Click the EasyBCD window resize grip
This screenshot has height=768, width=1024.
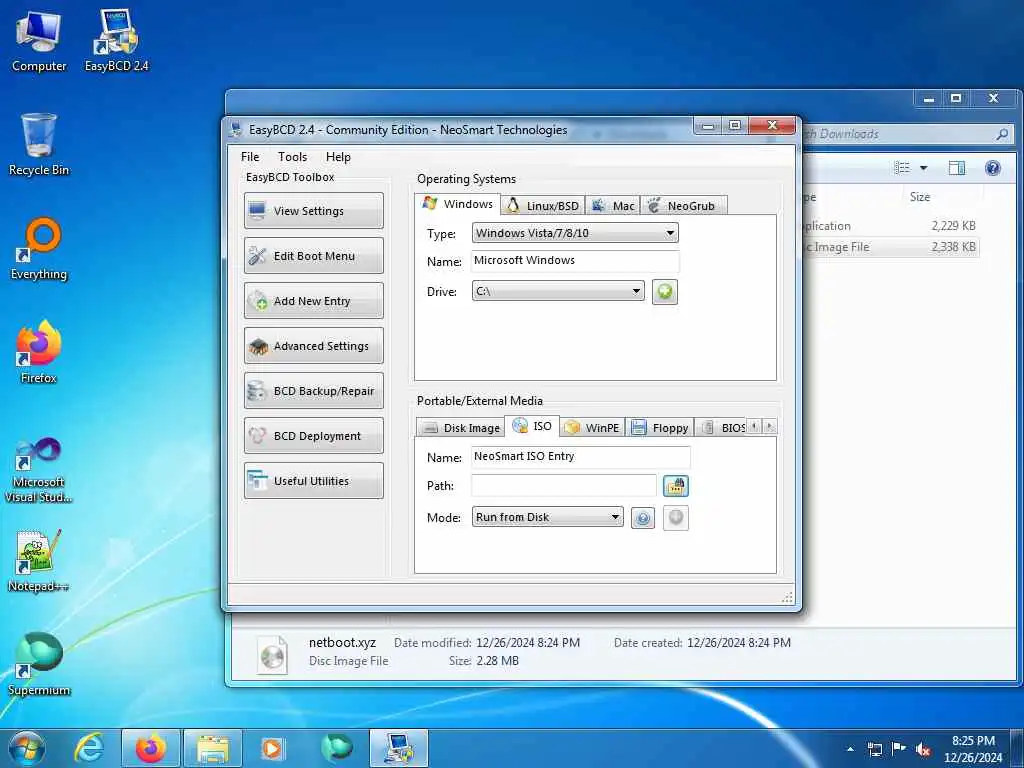tap(787, 597)
